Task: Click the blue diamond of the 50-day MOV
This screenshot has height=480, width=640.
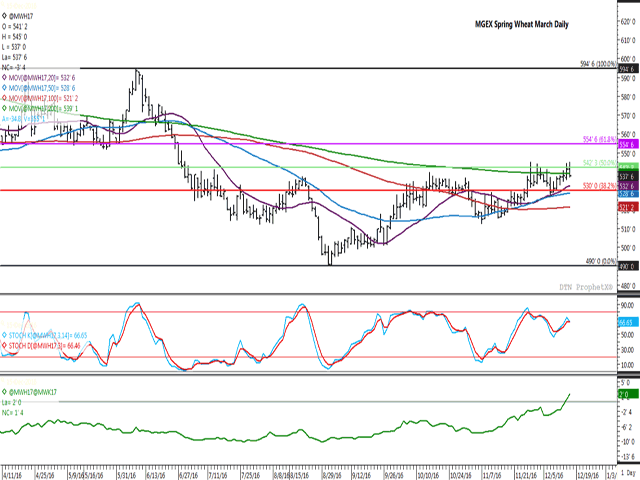Action: (x=4, y=88)
